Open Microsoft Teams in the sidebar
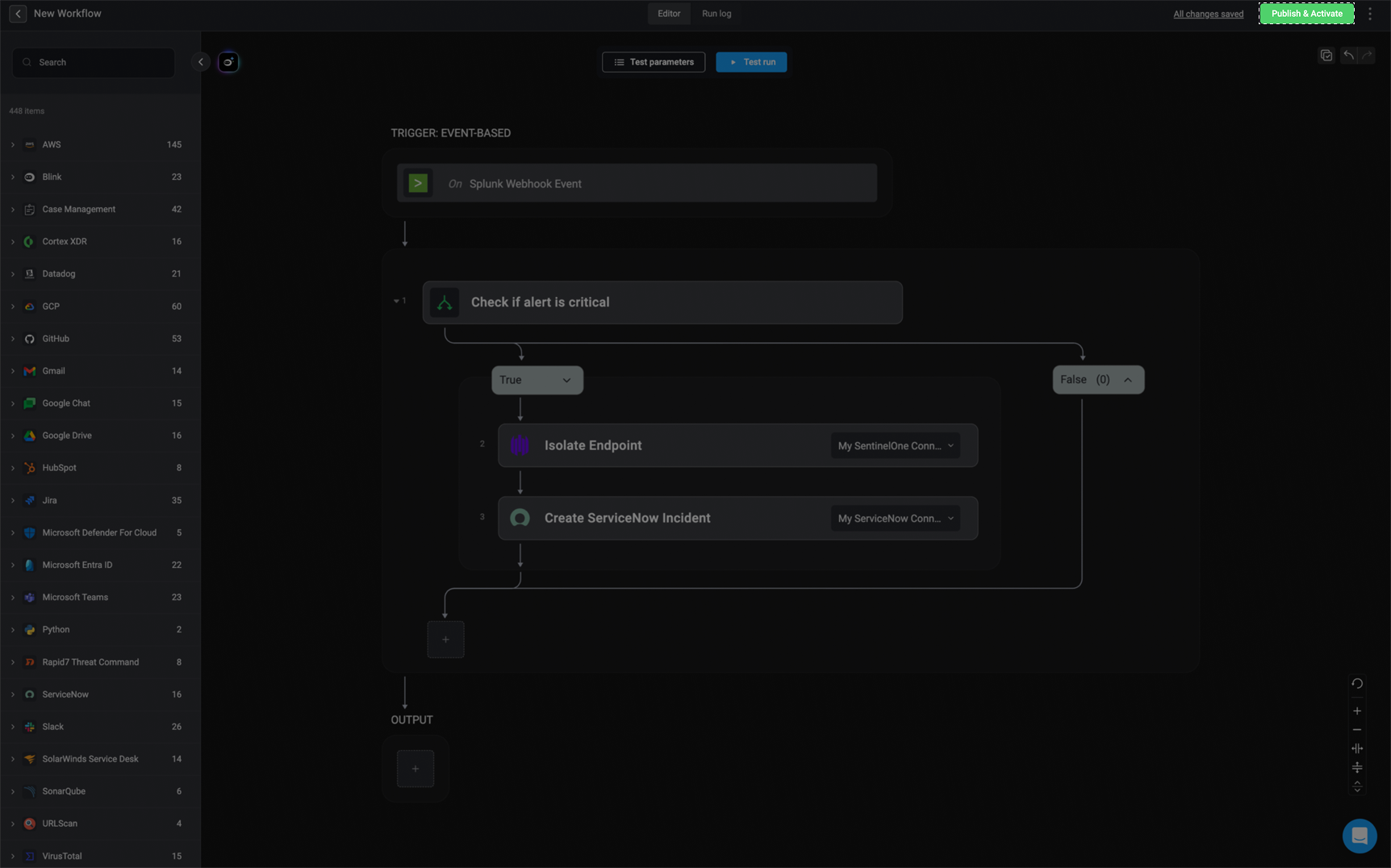This screenshot has width=1391, height=868. pos(100,597)
